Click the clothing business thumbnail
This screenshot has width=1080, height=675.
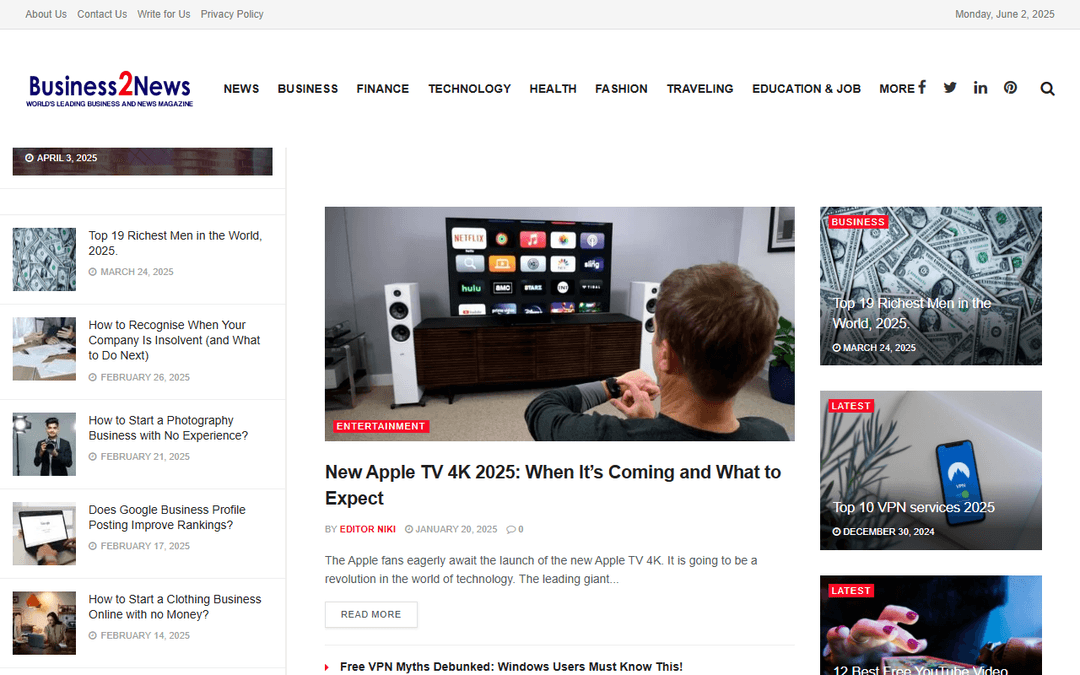pos(44,623)
